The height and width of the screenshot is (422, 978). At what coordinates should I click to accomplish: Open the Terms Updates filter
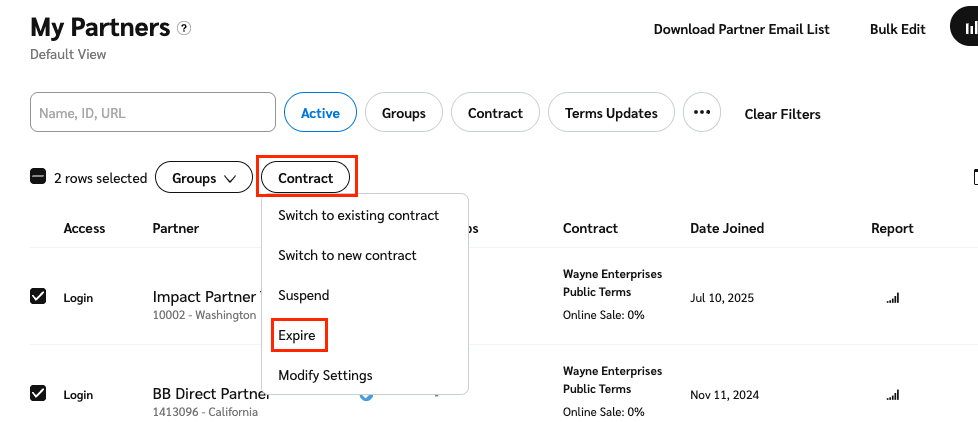pyautogui.click(x=611, y=113)
